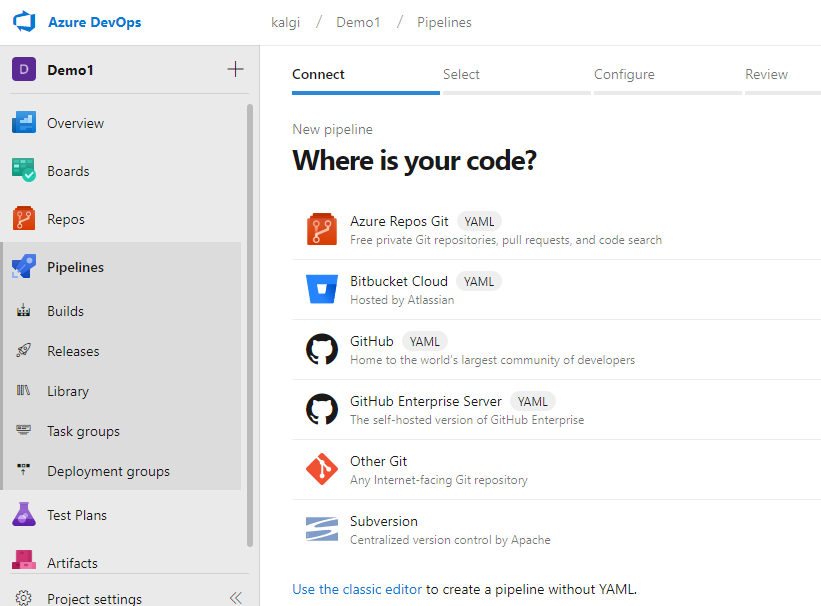The width and height of the screenshot is (821, 606).
Task: Go to kalgi organization breadcrumb
Action: pos(285,23)
